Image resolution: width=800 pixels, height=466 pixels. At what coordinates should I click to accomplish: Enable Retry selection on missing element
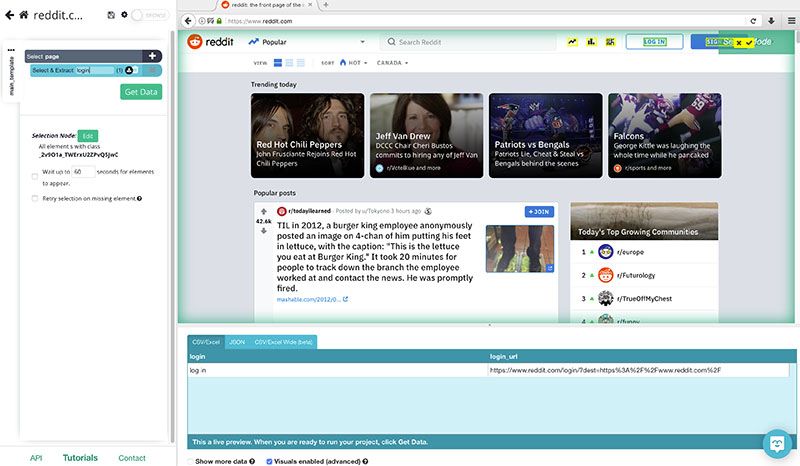click(x=35, y=199)
